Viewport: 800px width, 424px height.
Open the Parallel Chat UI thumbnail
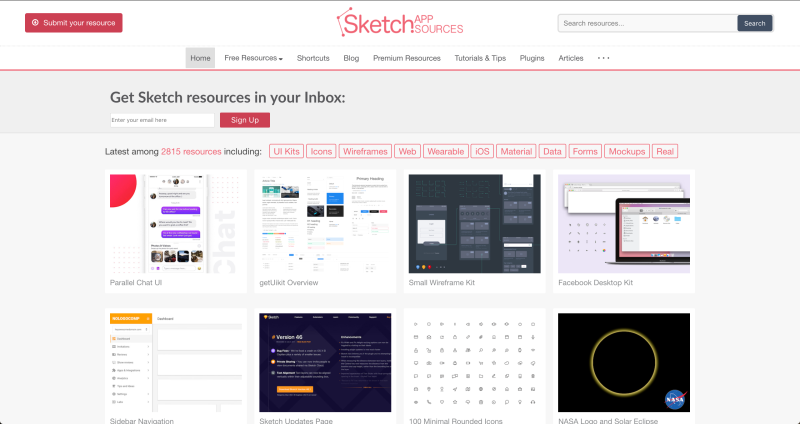tap(176, 223)
